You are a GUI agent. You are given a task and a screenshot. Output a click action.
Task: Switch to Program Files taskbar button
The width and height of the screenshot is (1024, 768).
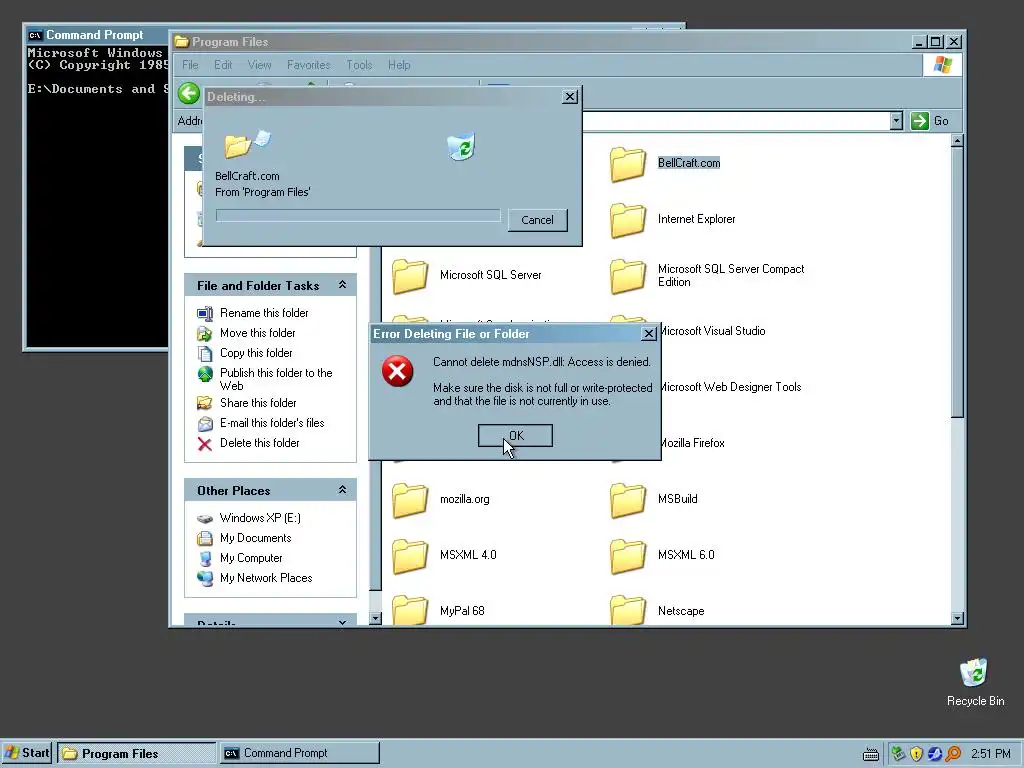point(136,753)
